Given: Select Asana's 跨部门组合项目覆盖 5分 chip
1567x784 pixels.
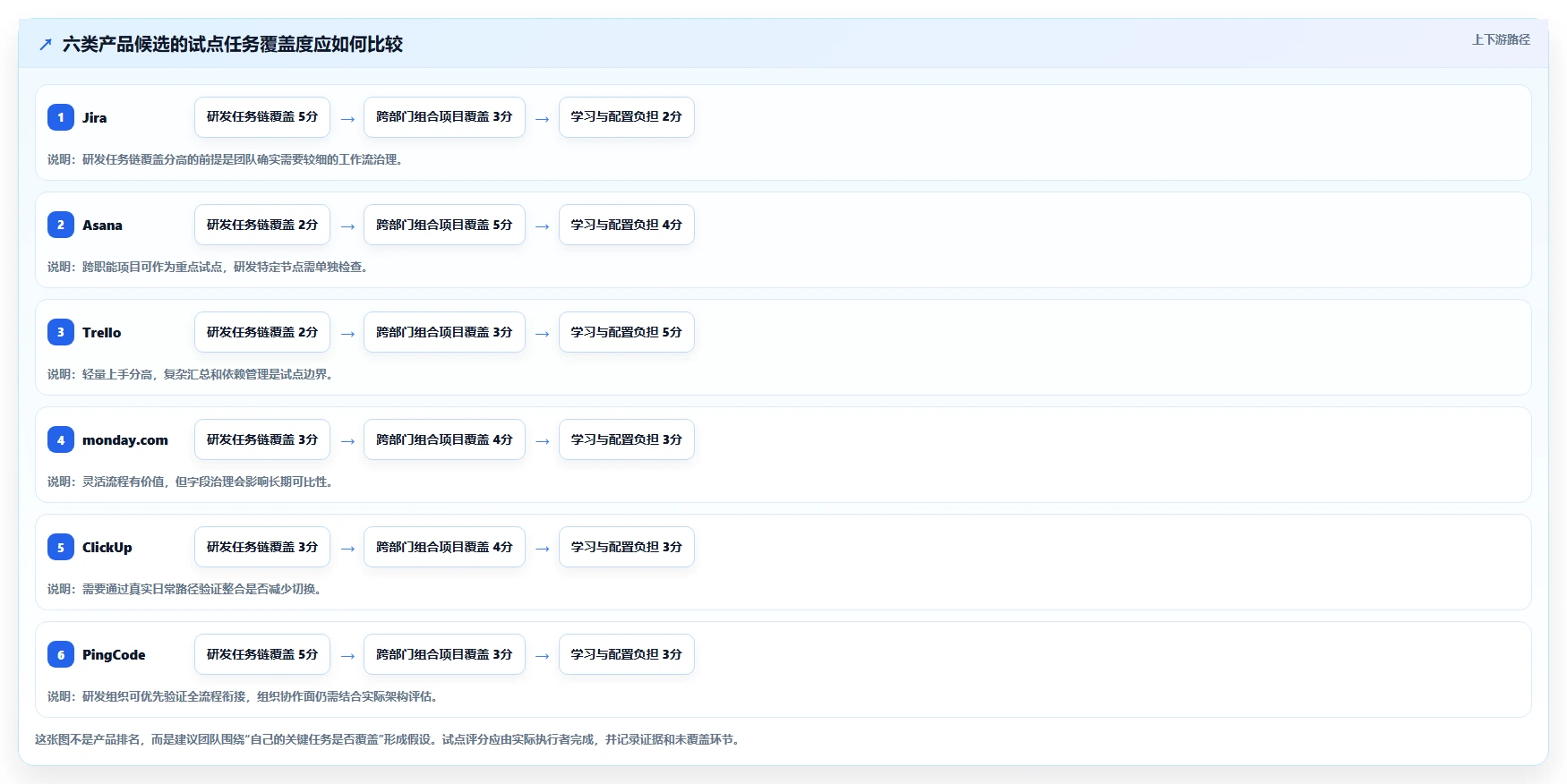Looking at the screenshot, I should 444,225.
